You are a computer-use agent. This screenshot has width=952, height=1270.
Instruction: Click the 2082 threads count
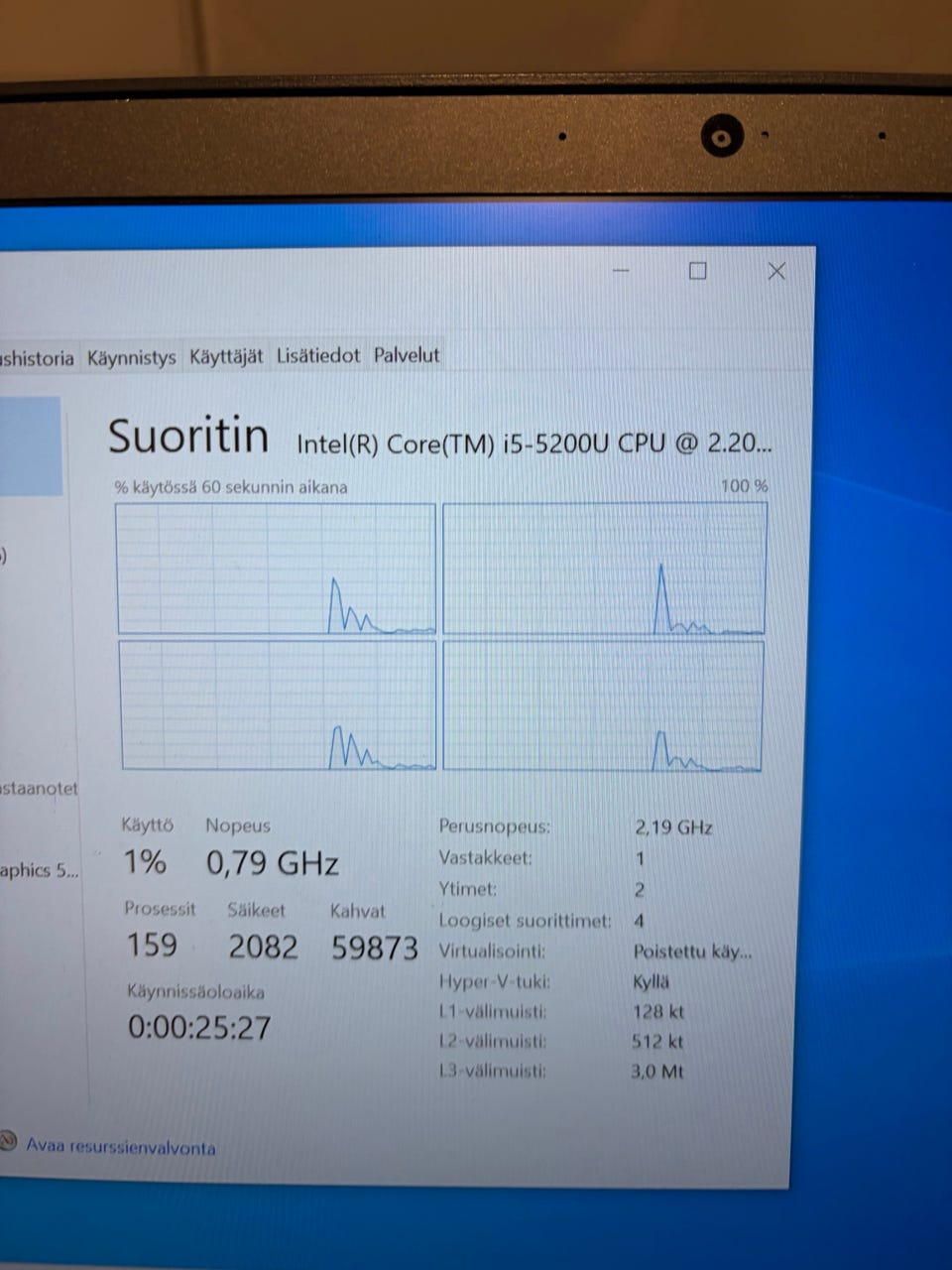click(x=263, y=947)
